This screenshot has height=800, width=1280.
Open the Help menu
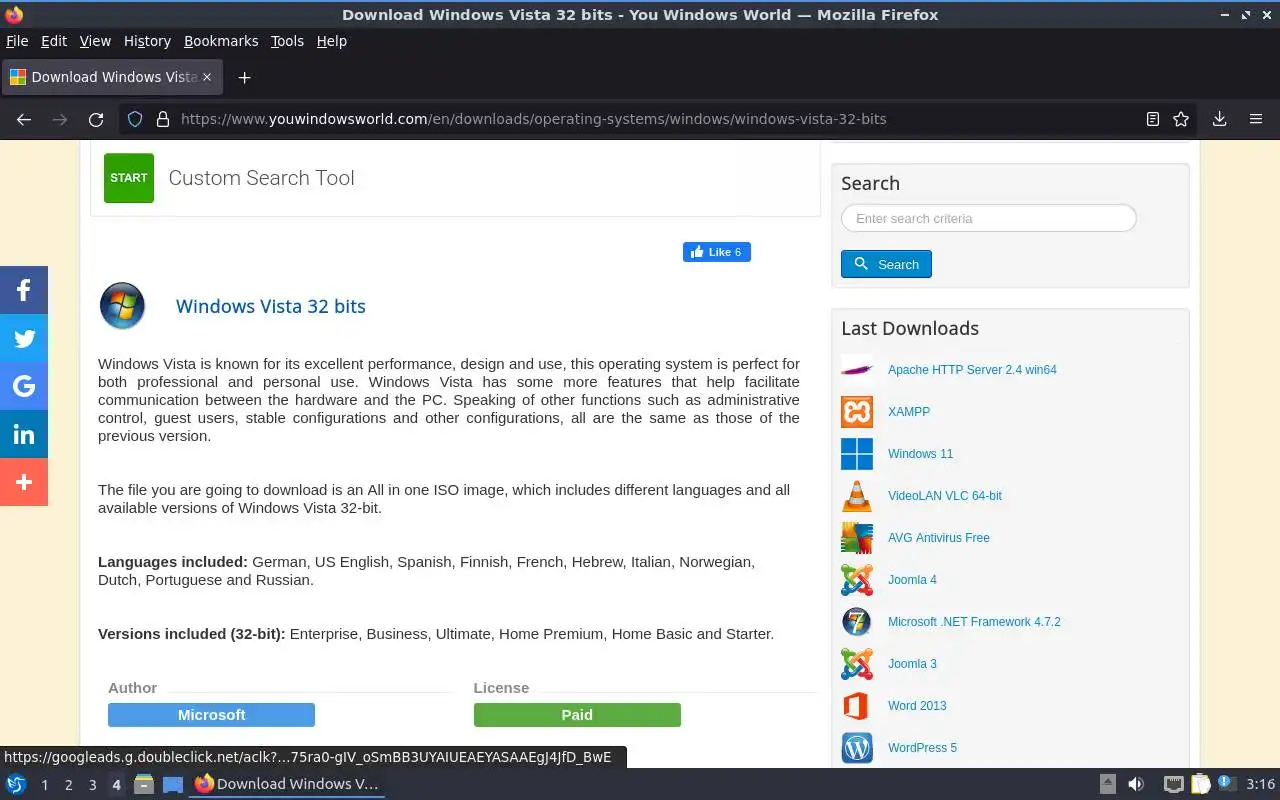[x=332, y=41]
